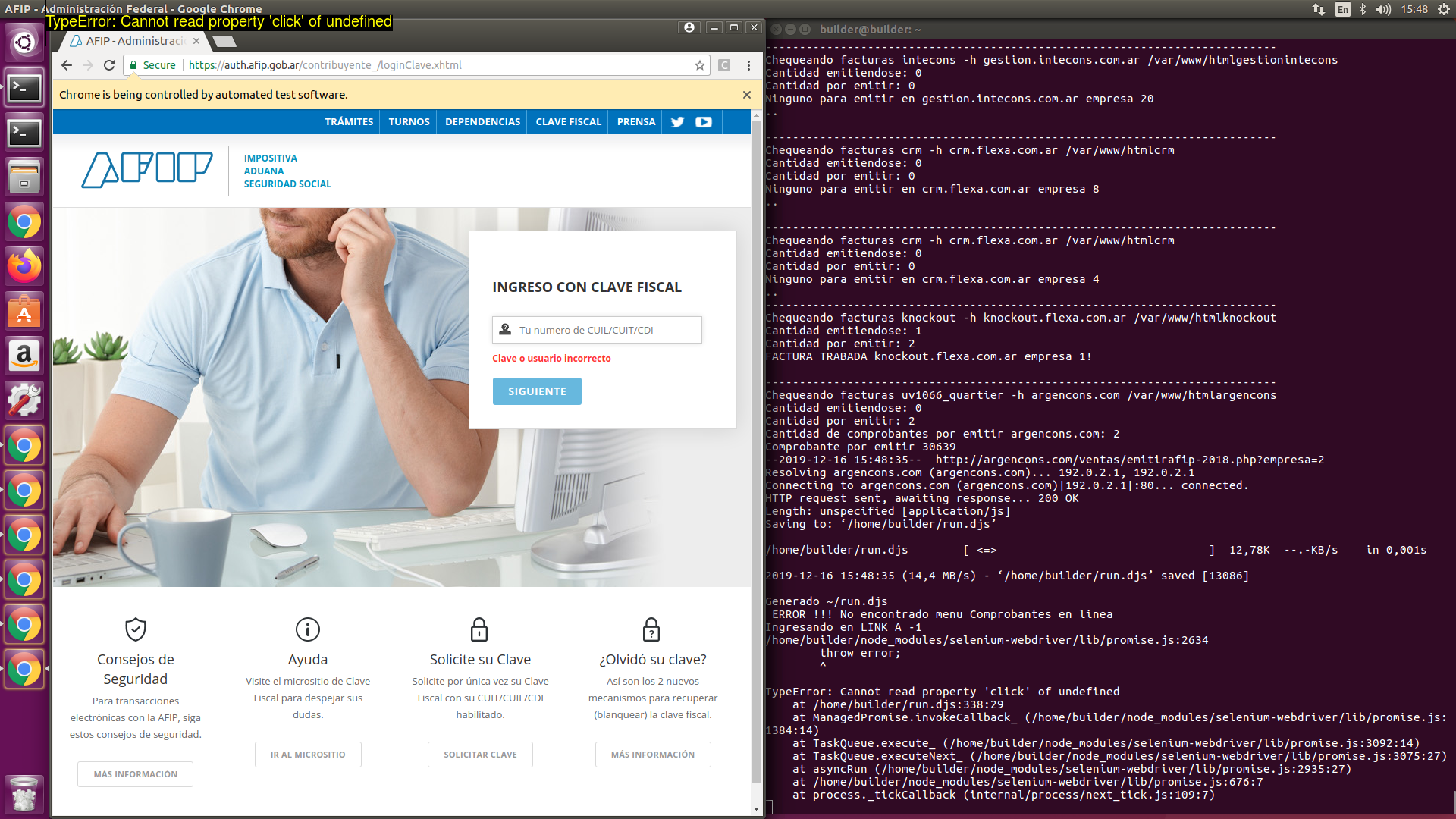Open the CLAVE FISCAL menu item
The height and width of the screenshot is (819, 1456).
[568, 122]
